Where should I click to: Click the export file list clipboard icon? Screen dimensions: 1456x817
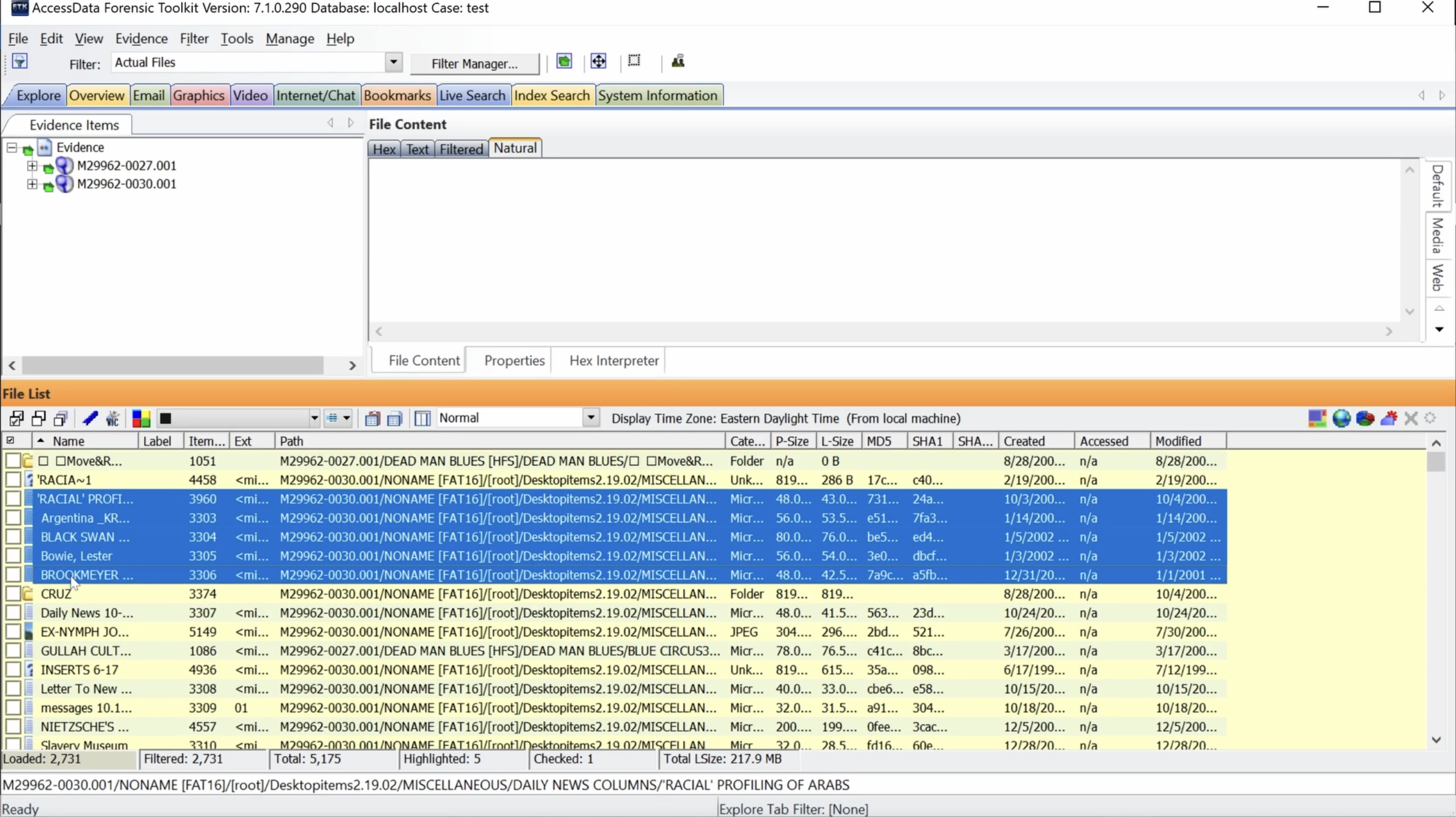tap(372, 418)
